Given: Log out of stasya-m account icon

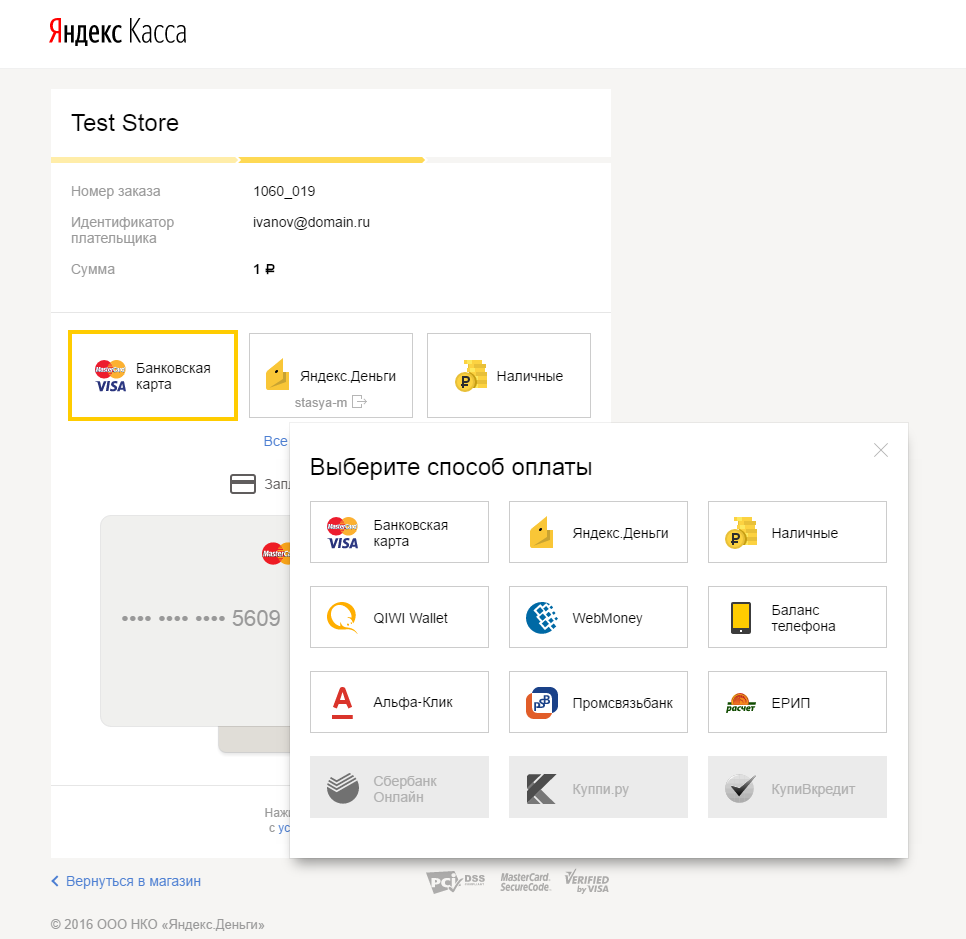Looking at the screenshot, I should coord(359,402).
